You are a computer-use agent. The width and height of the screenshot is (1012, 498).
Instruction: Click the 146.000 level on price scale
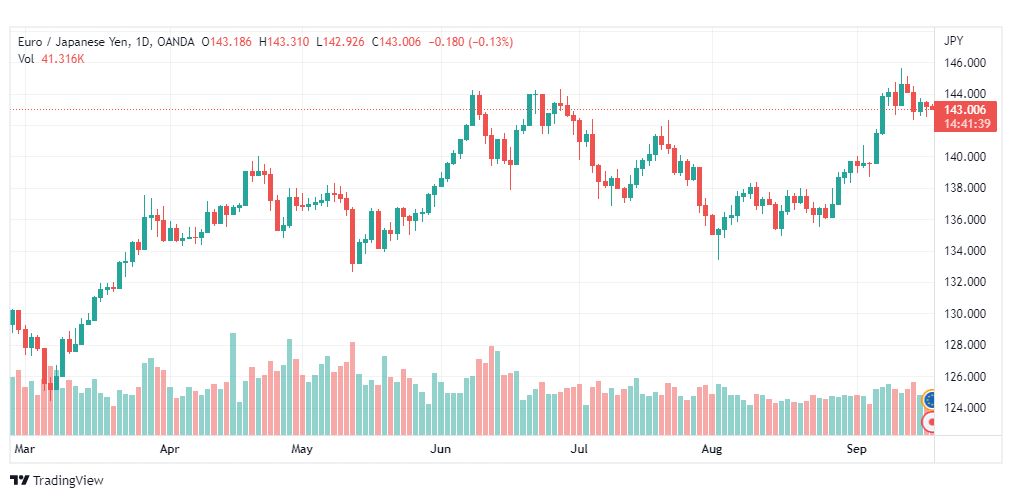click(965, 63)
